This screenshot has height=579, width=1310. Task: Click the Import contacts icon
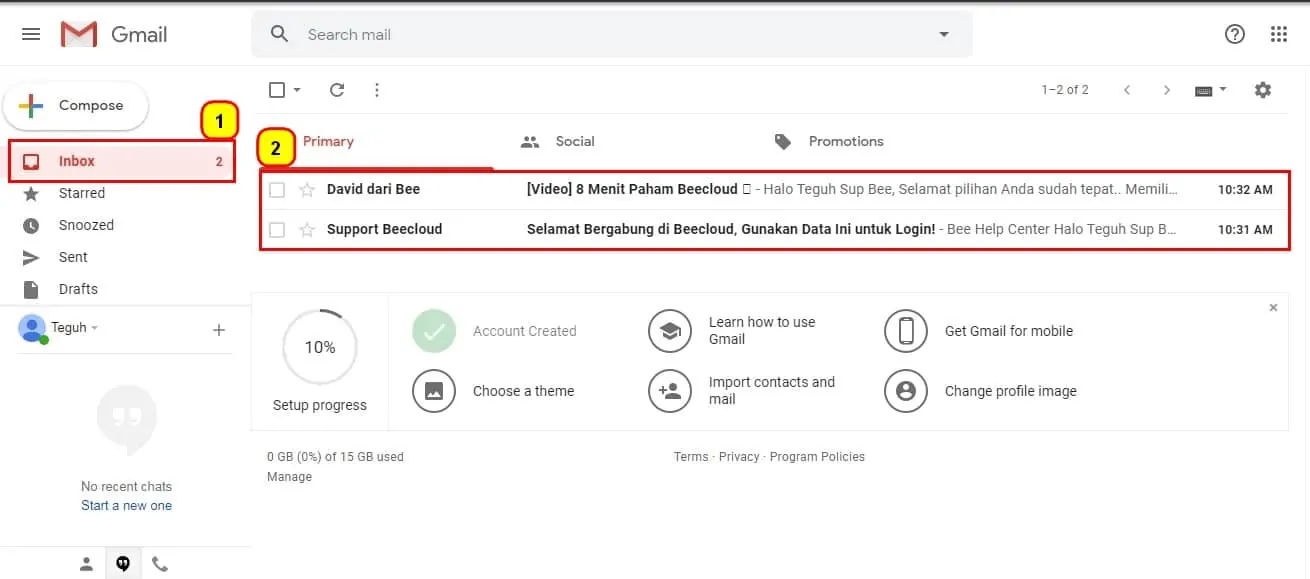[x=670, y=391]
